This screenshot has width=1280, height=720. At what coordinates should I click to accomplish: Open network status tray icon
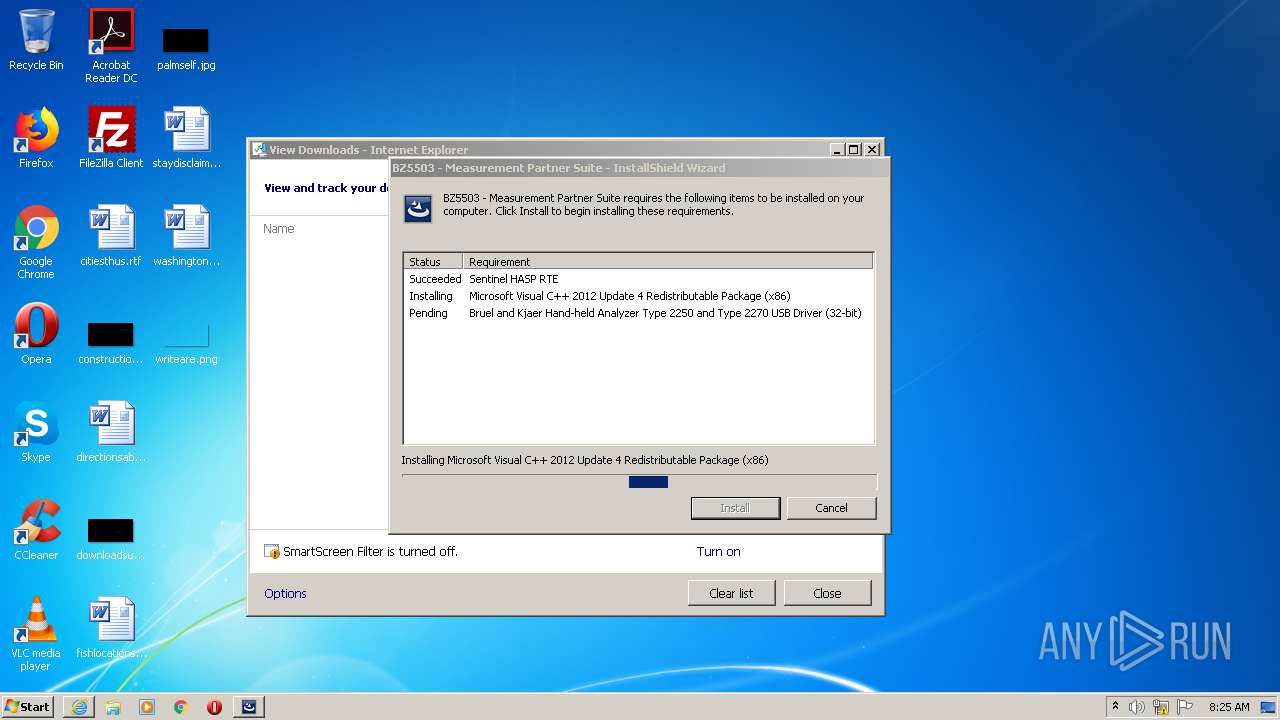1161,707
